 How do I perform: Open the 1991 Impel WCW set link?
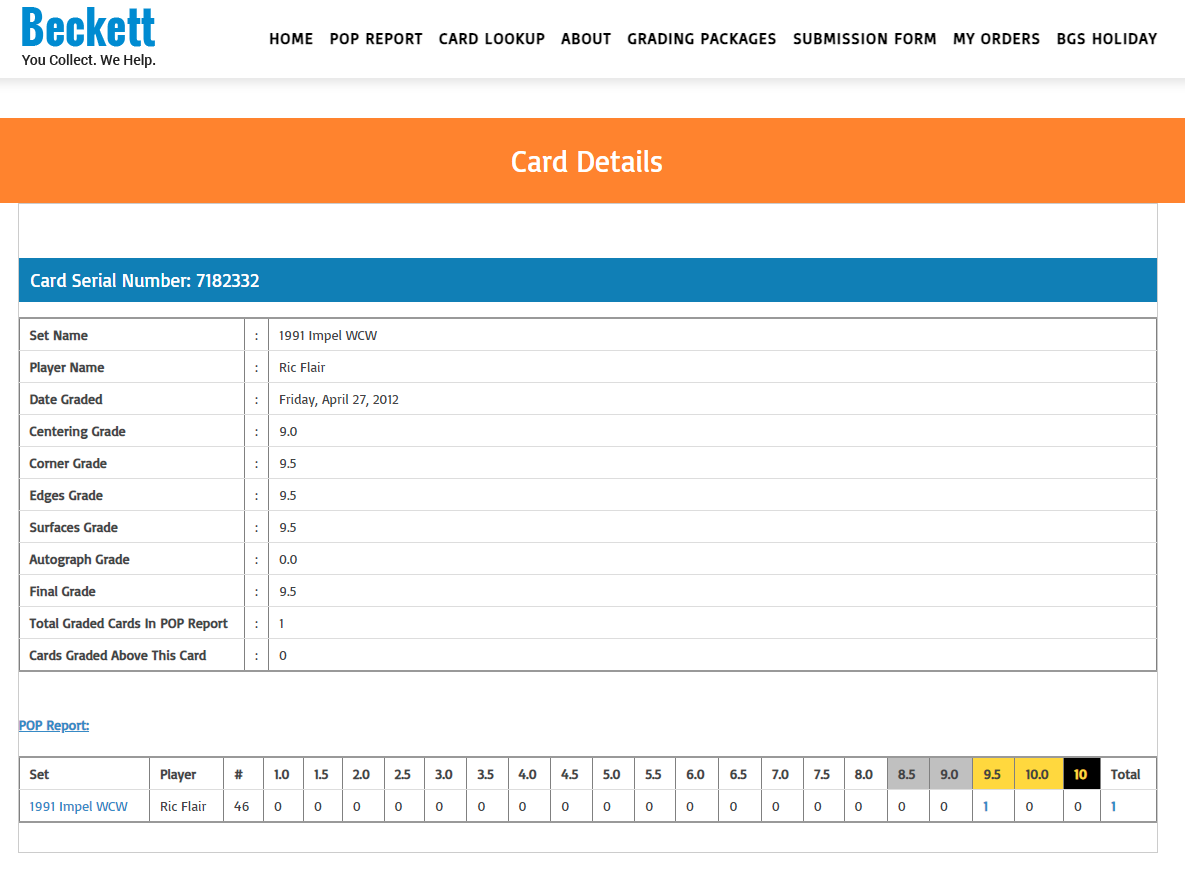coord(79,806)
